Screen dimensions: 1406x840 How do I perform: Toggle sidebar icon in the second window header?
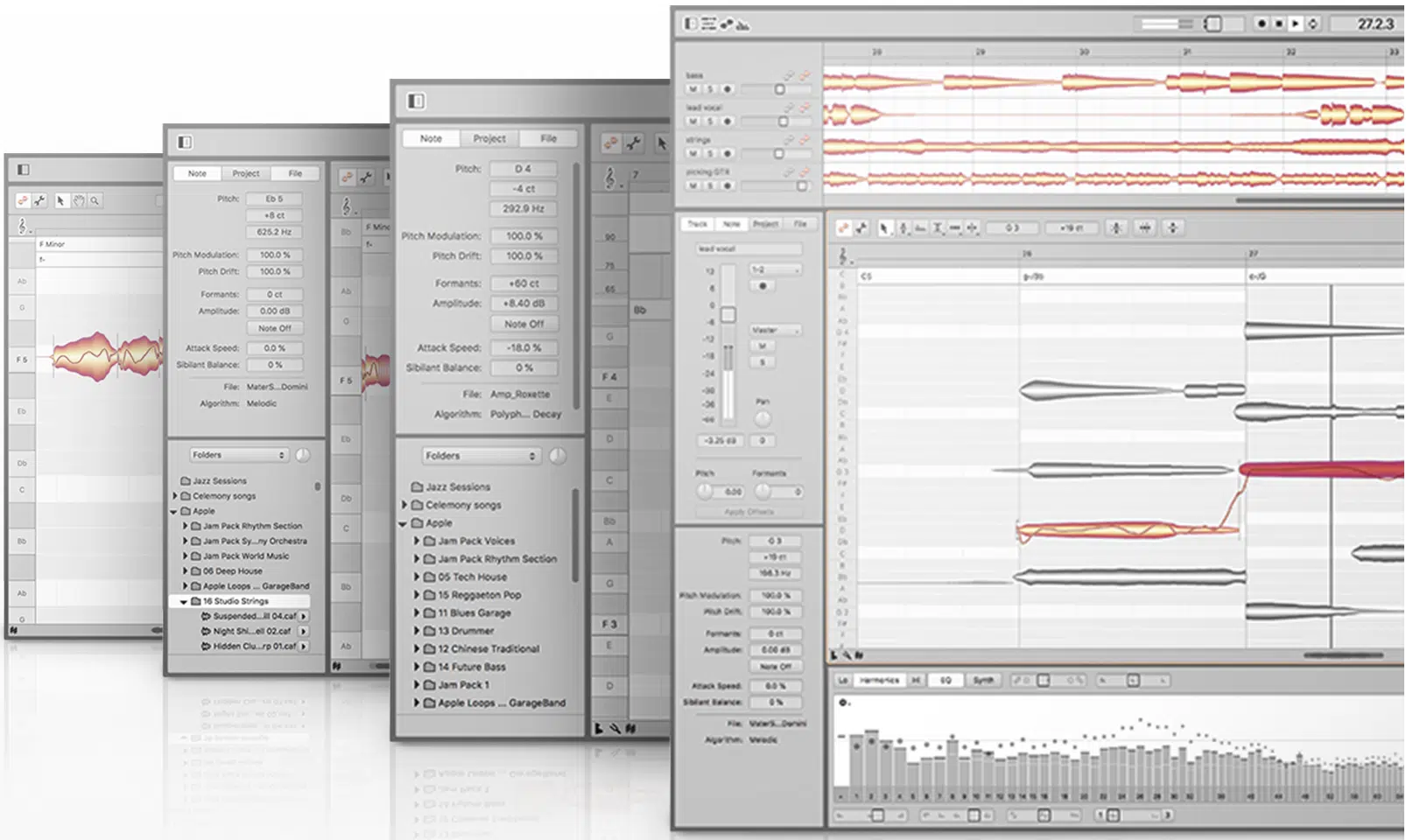click(x=185, y=142)
